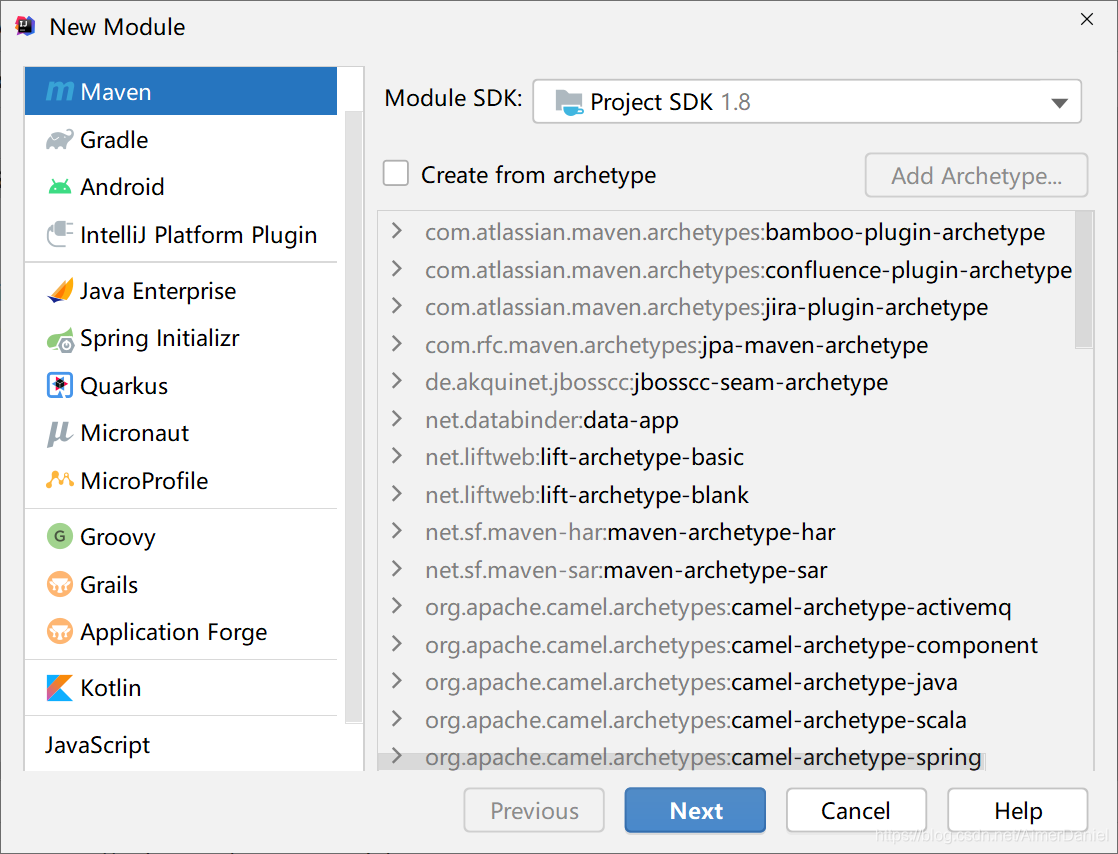The width and height of the screenshot is (1118, 854).
Task: Open the Module SDK dropdown arrow
Action: click(1060, 103)
